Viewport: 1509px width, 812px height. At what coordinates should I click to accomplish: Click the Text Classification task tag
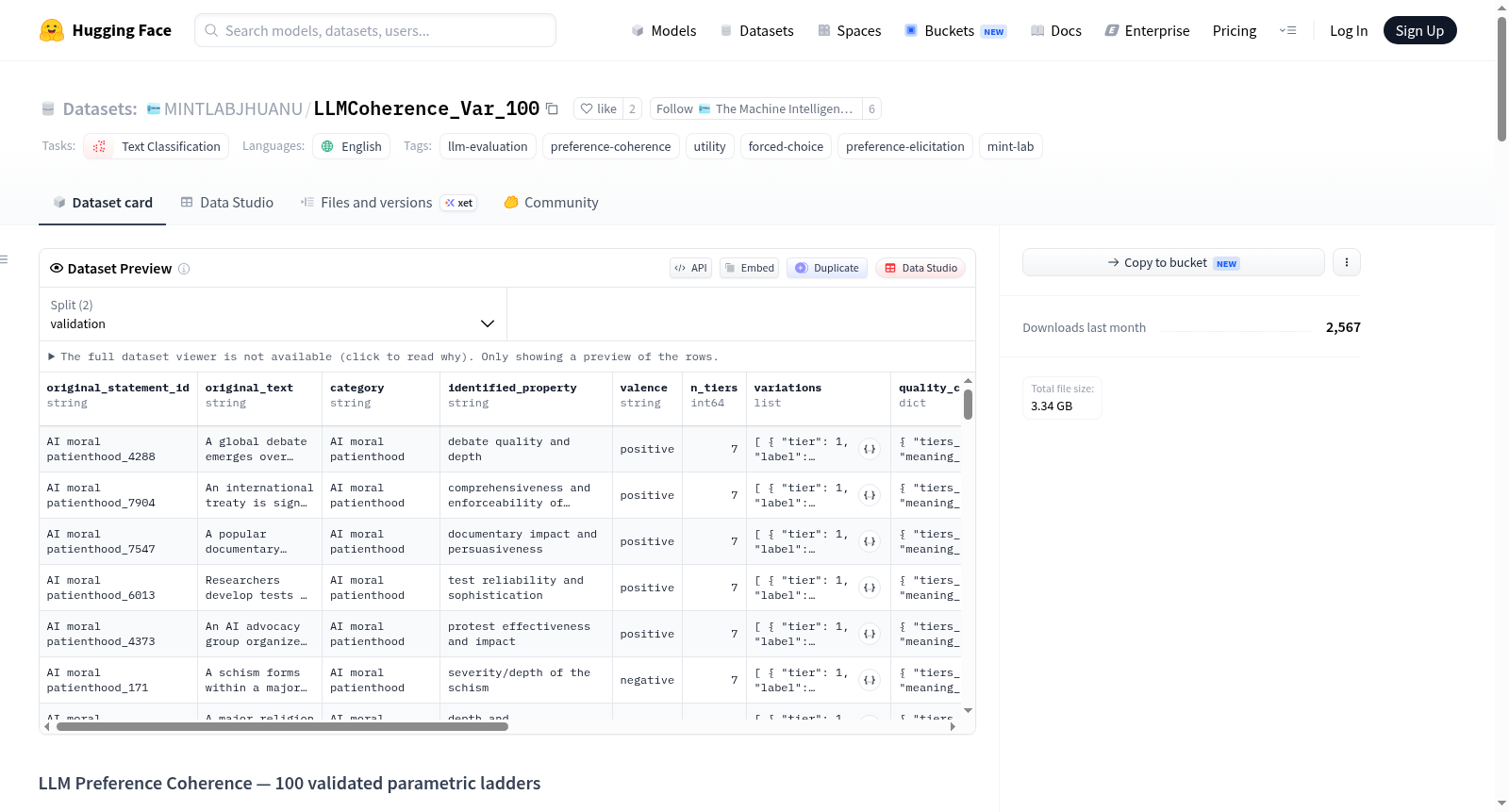(x=157, y=146)
